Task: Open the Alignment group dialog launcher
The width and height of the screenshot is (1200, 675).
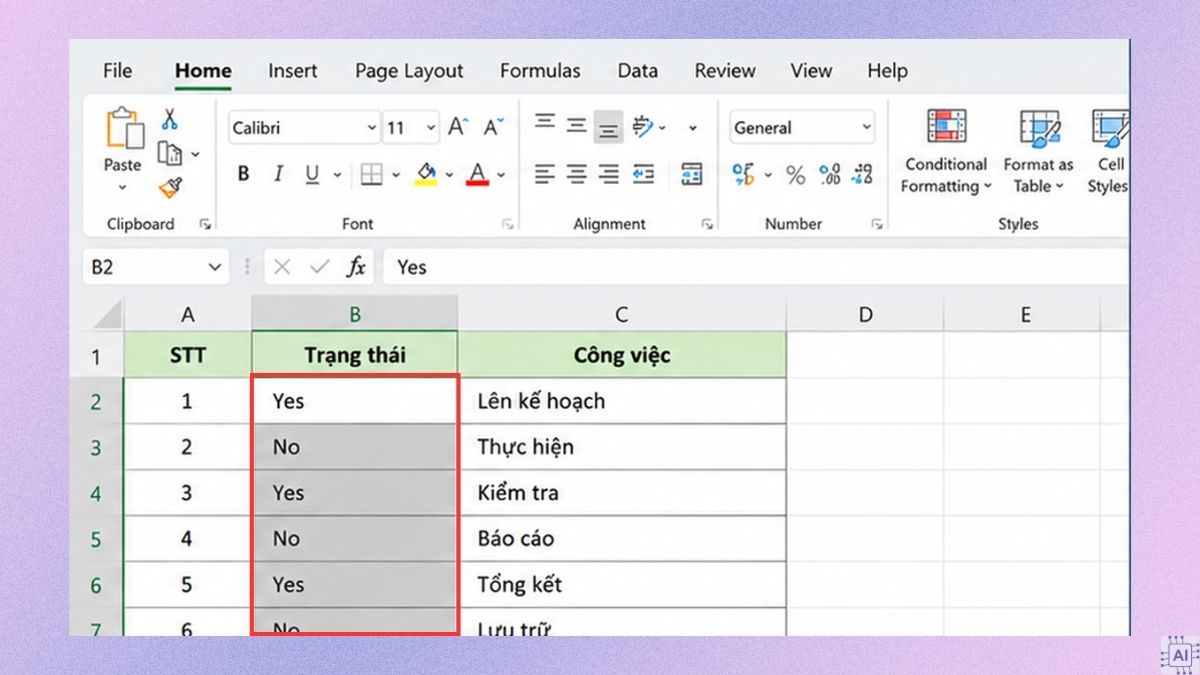Action: (x=707, y=225)
